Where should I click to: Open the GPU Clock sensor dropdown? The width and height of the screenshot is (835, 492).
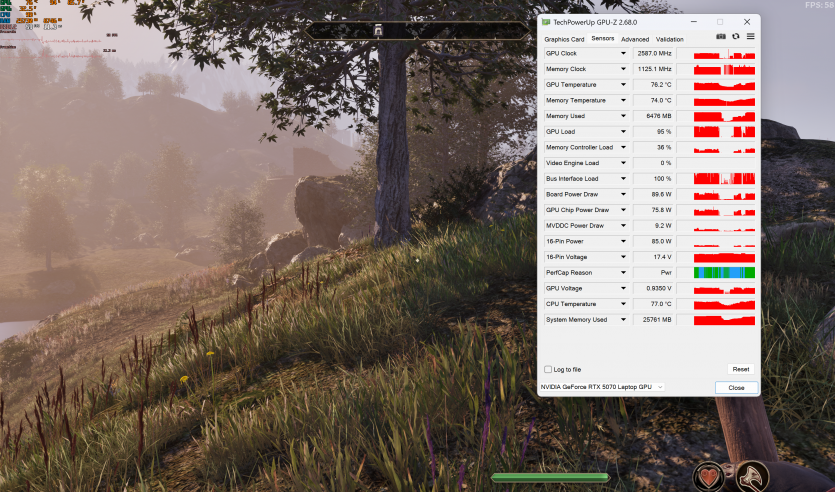[624, 54]
